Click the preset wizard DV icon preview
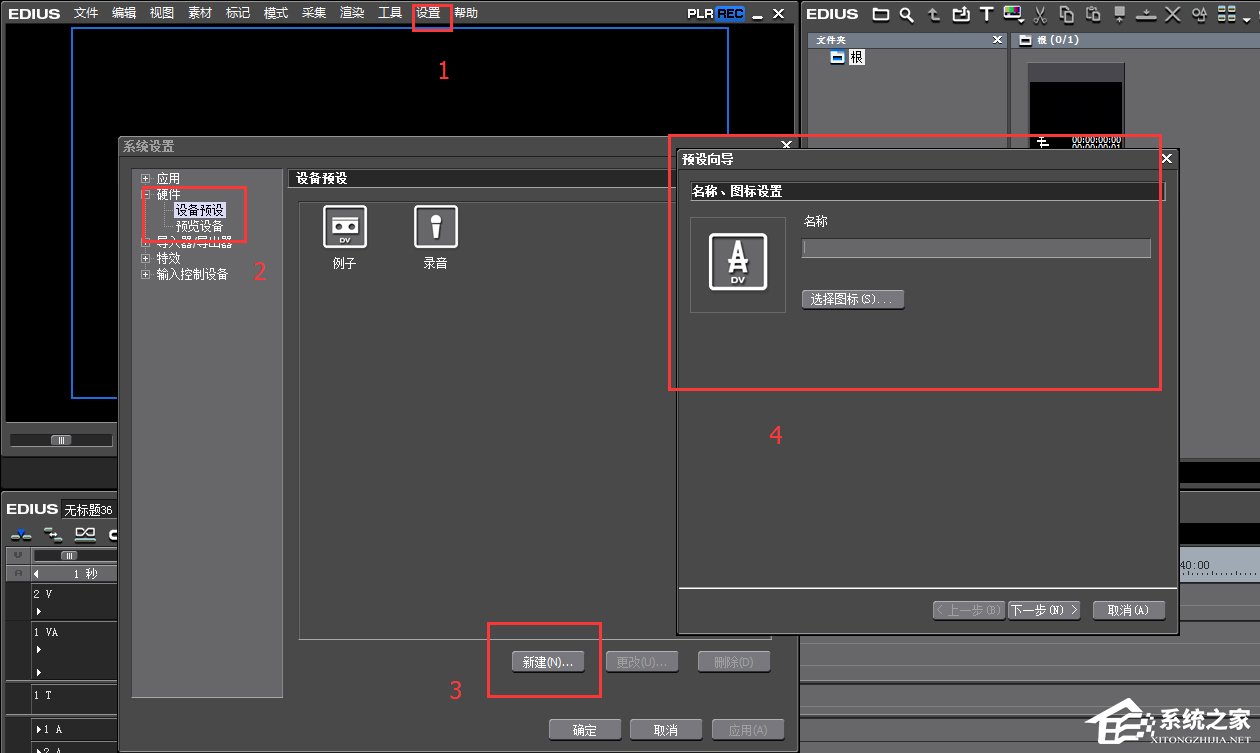This screenshot has height=753, width=1260. click(738, 262)
